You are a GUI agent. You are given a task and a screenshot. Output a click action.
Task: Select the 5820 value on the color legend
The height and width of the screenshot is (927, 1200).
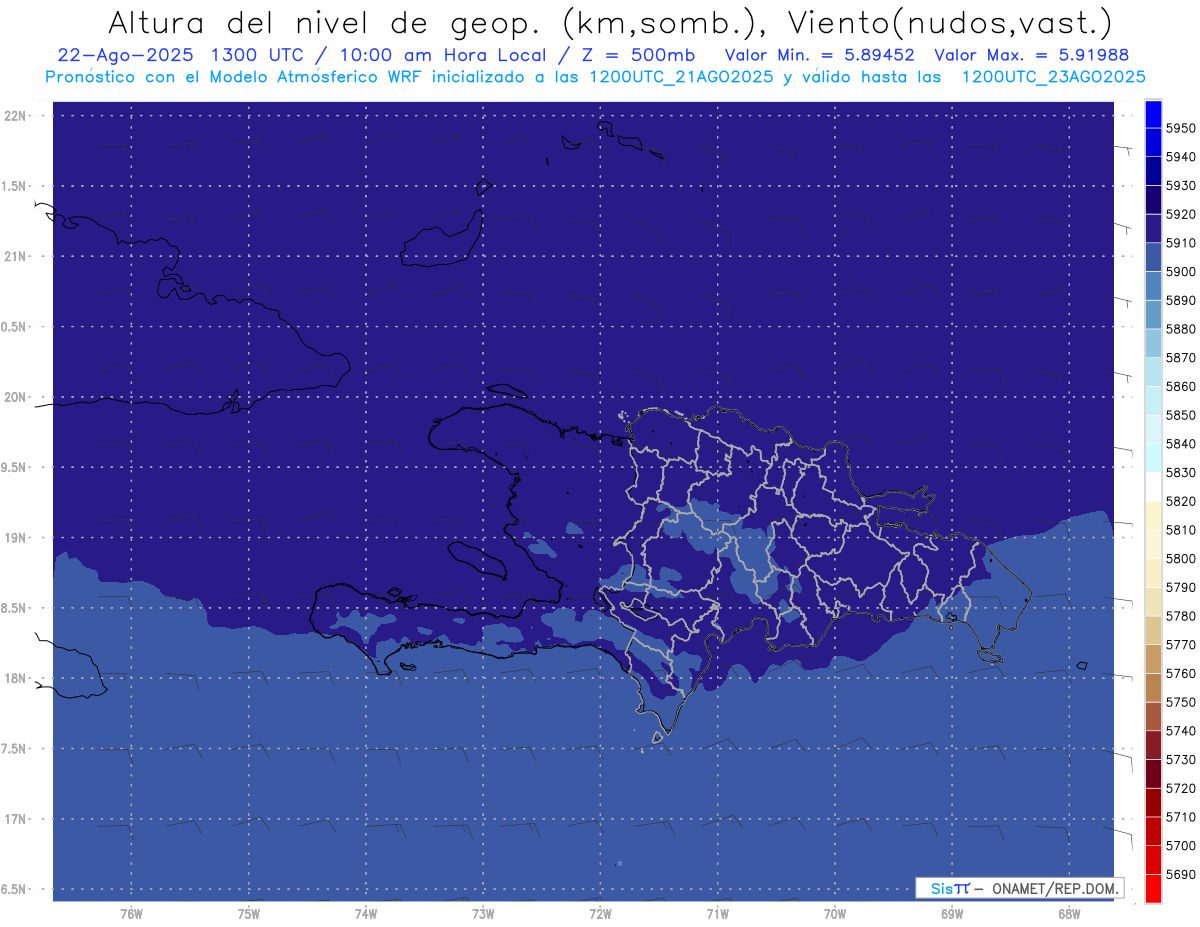[x=1181, y=501]
